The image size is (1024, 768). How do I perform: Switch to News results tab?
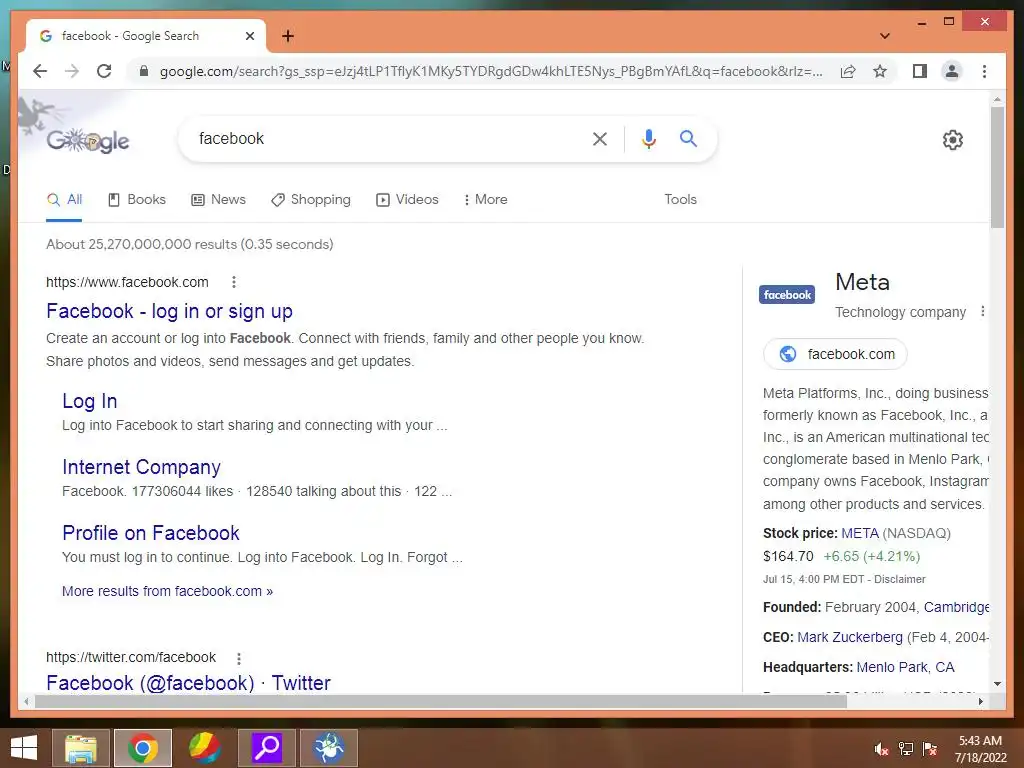[218, 200]
